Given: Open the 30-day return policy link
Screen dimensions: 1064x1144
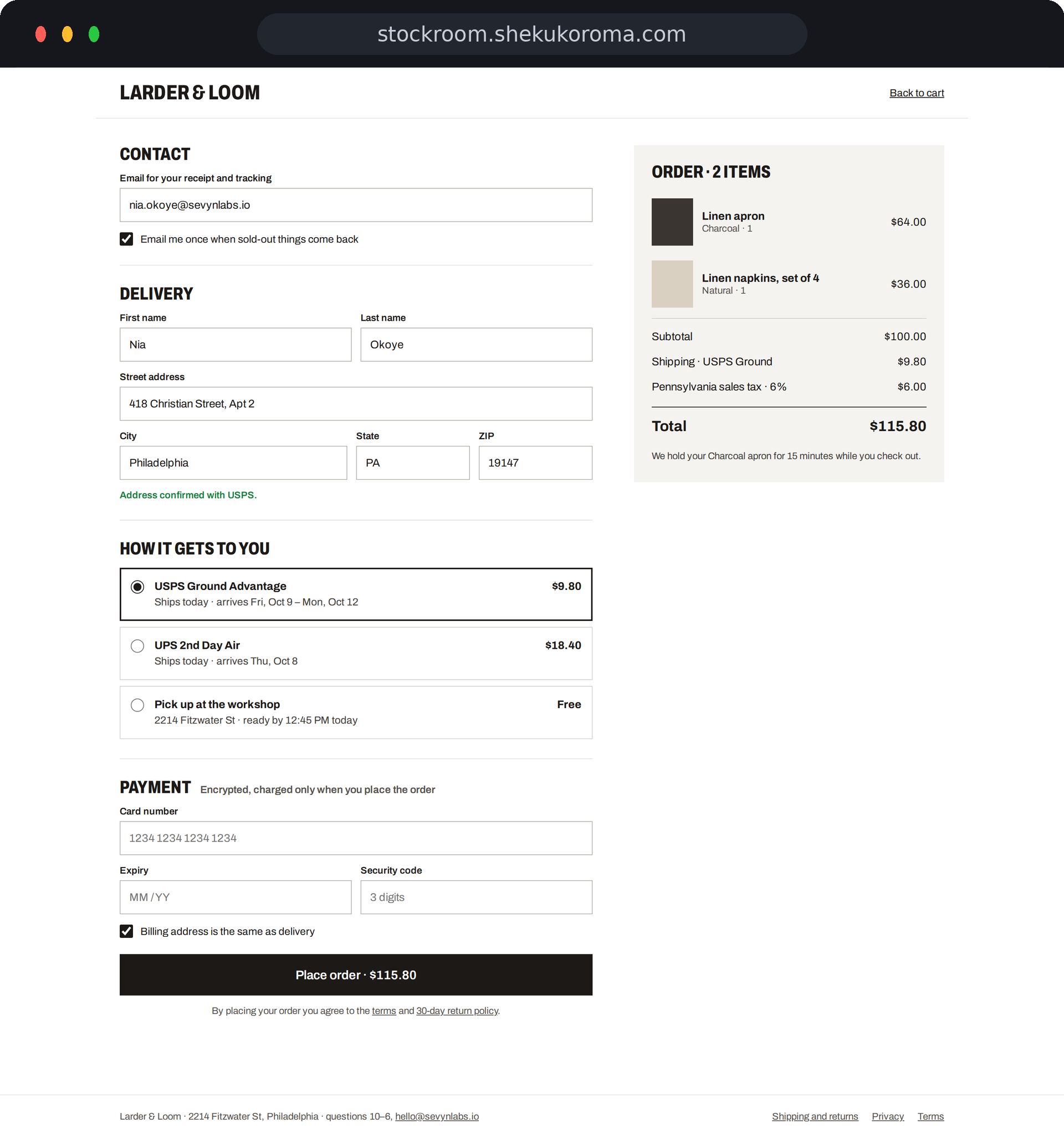Looking at the screenshot, I should point(457,1011).
